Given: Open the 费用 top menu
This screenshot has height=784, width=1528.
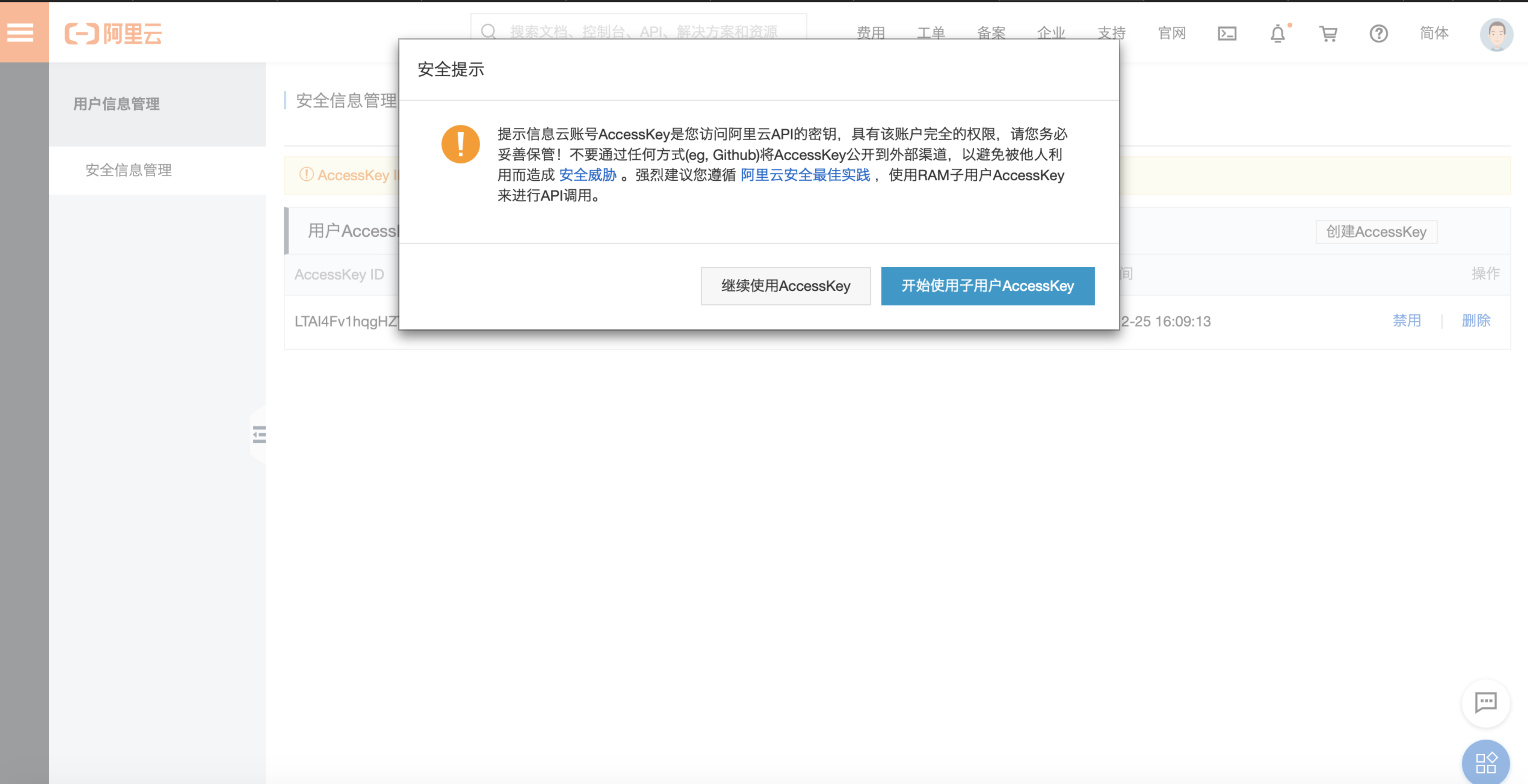Looking at the screenshot, I should (871, 33).
